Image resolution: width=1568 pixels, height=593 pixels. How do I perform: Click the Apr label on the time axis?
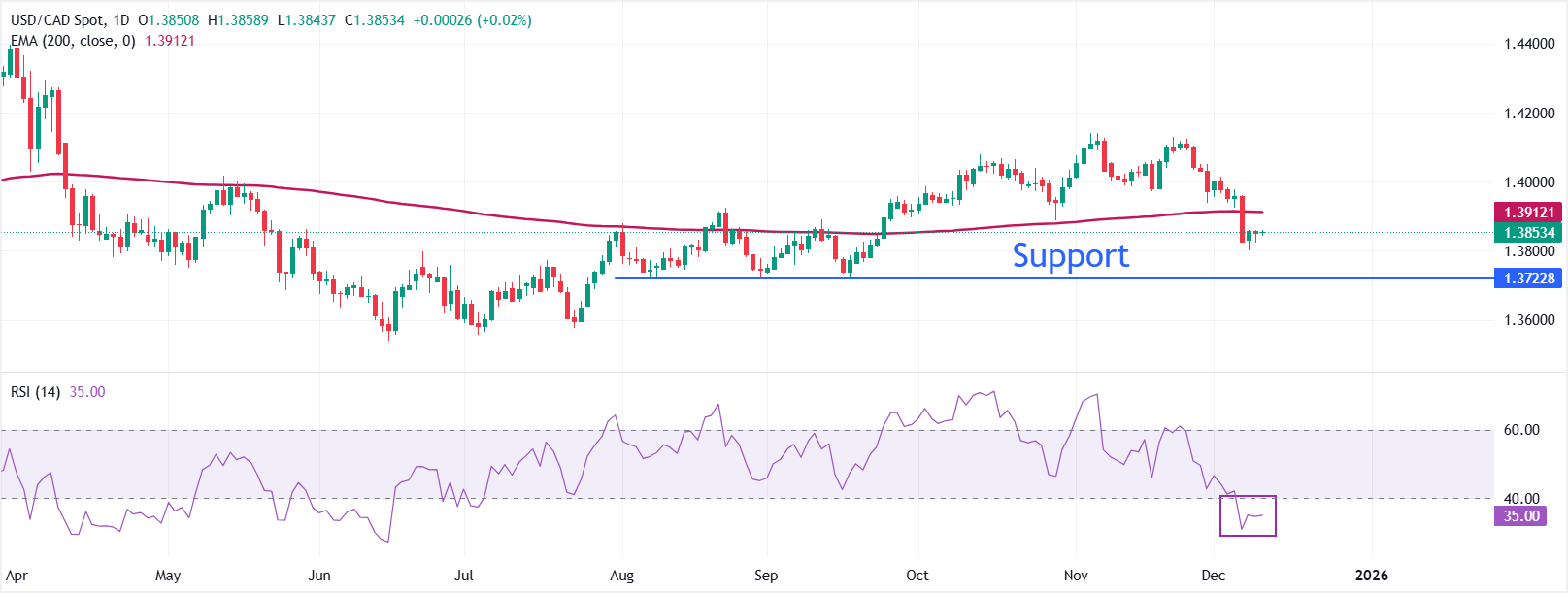17,576
